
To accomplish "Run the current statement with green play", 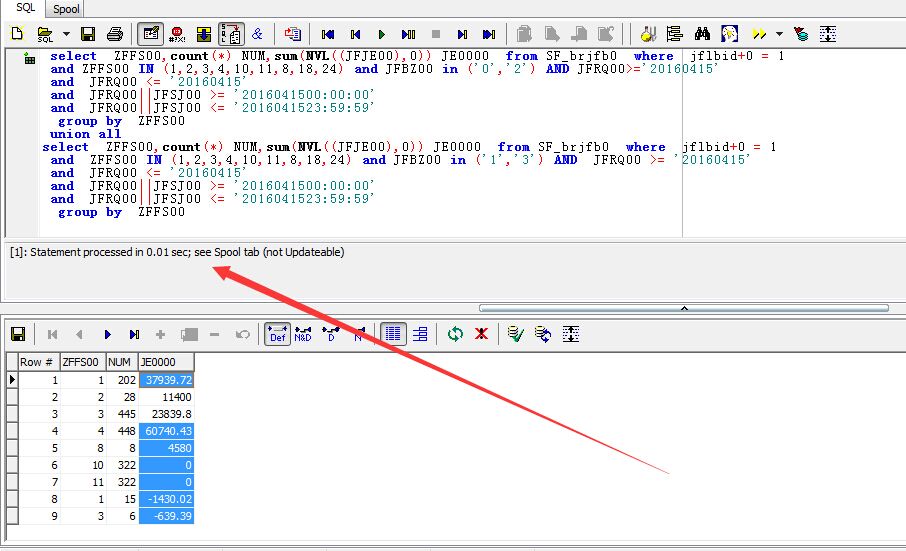I will (381, 34).
